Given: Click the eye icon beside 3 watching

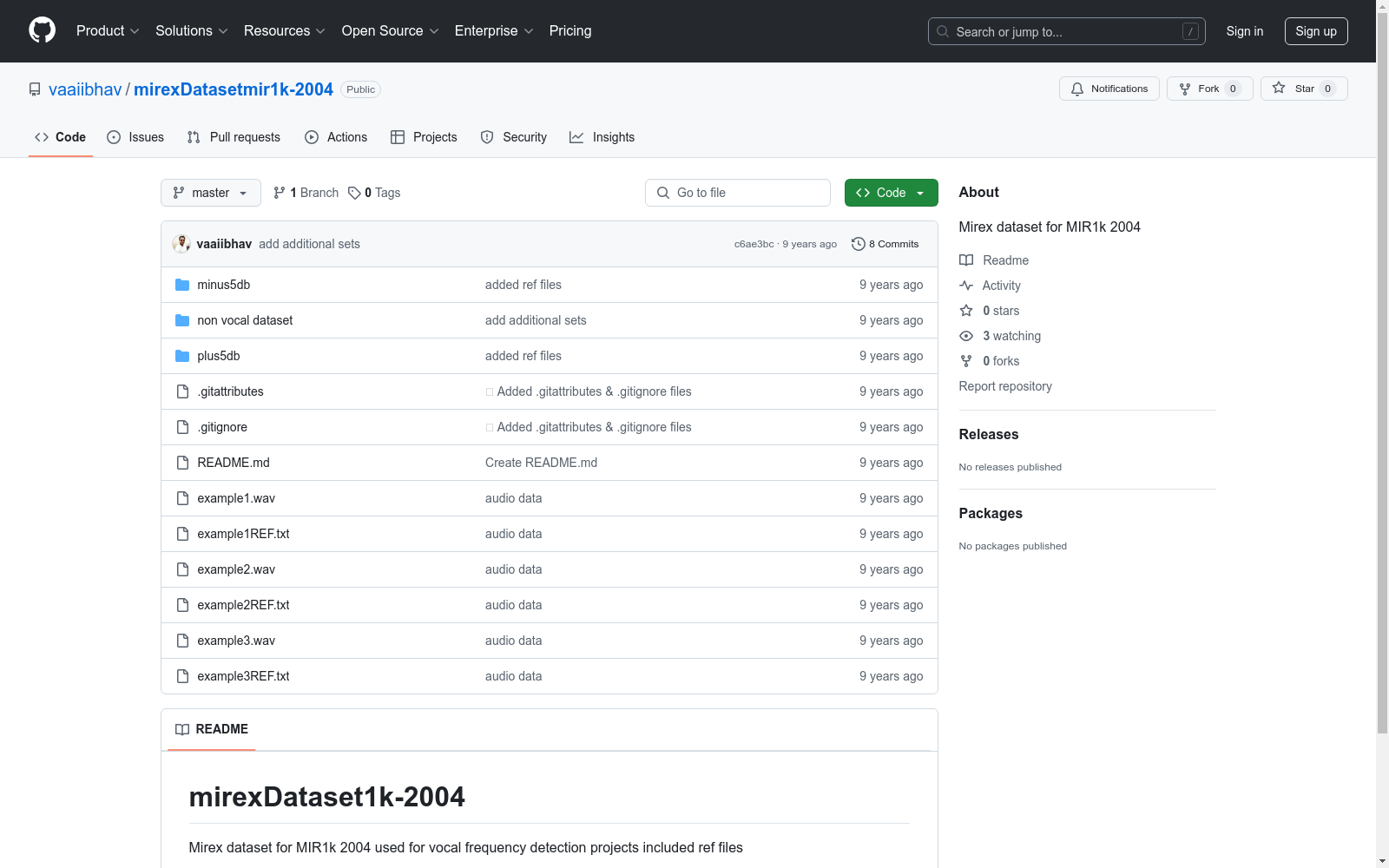Looking at the screenshot, I should point(966,336).
